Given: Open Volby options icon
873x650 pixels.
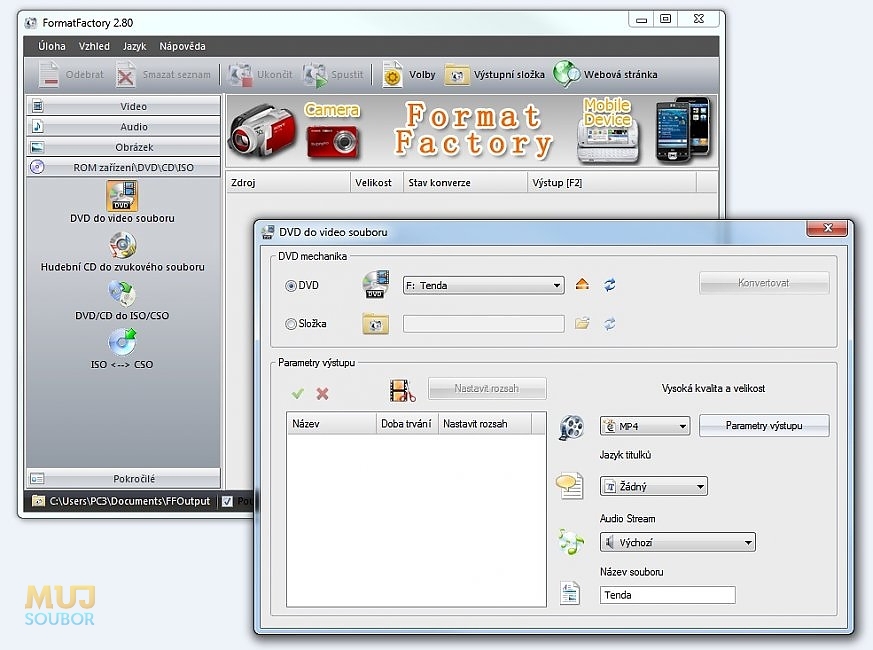Looking at the screenshot, I should click(392, 75).
